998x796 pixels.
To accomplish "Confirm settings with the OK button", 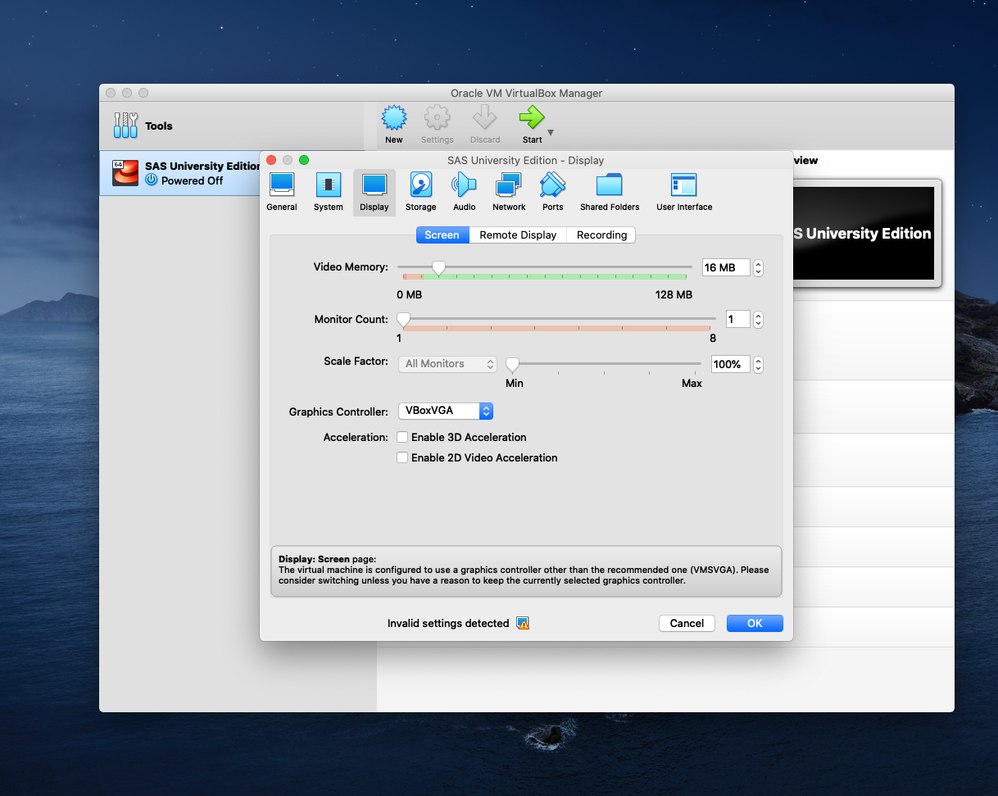I will tap(754, 623).
